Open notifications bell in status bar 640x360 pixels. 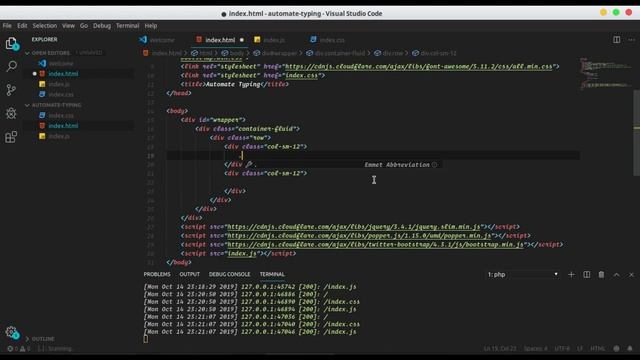pos(630,349)
